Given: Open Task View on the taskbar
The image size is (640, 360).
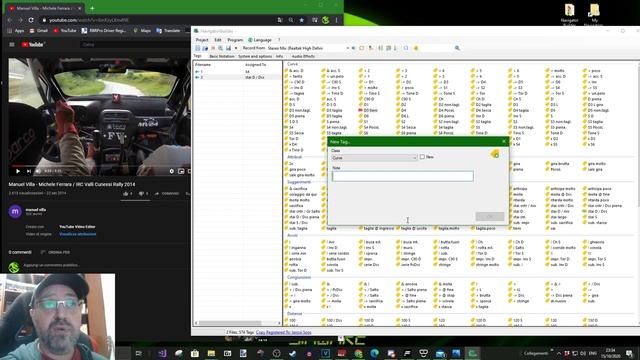Looking at the screenshot, I should pos(138,353).
